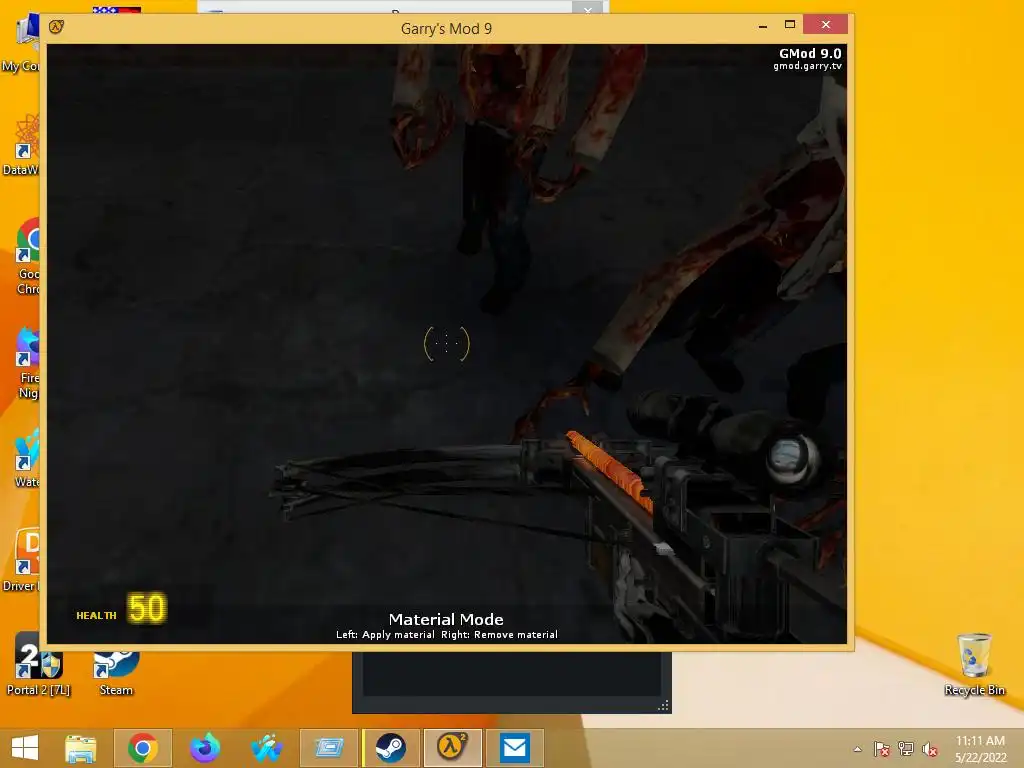The image size is (1024, 768).
Task: Maximize the Garry's Mod 9 window
Action: (x=790, y=25)
